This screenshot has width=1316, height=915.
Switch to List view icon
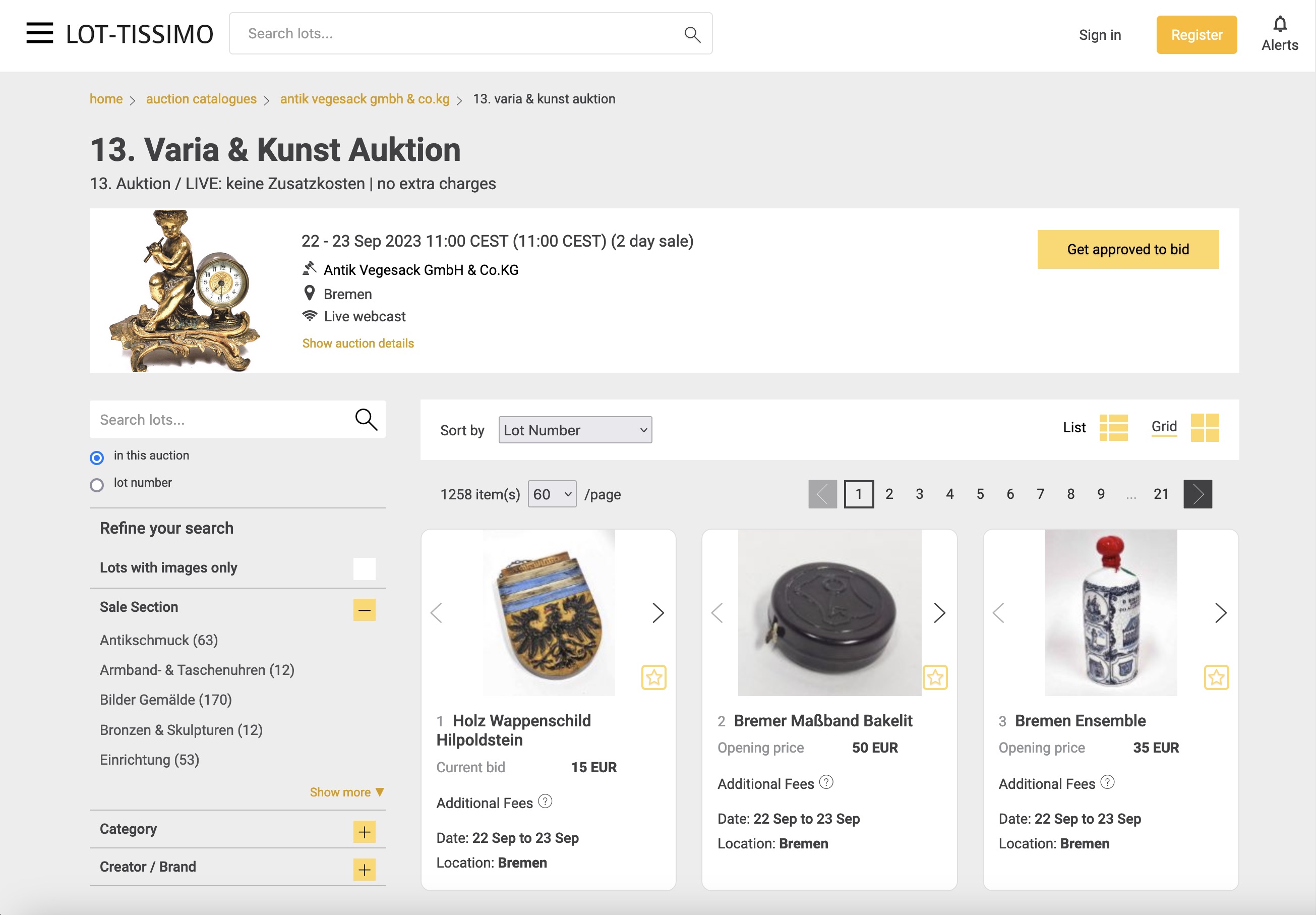pyautogui.click(x=1113, y=428)
